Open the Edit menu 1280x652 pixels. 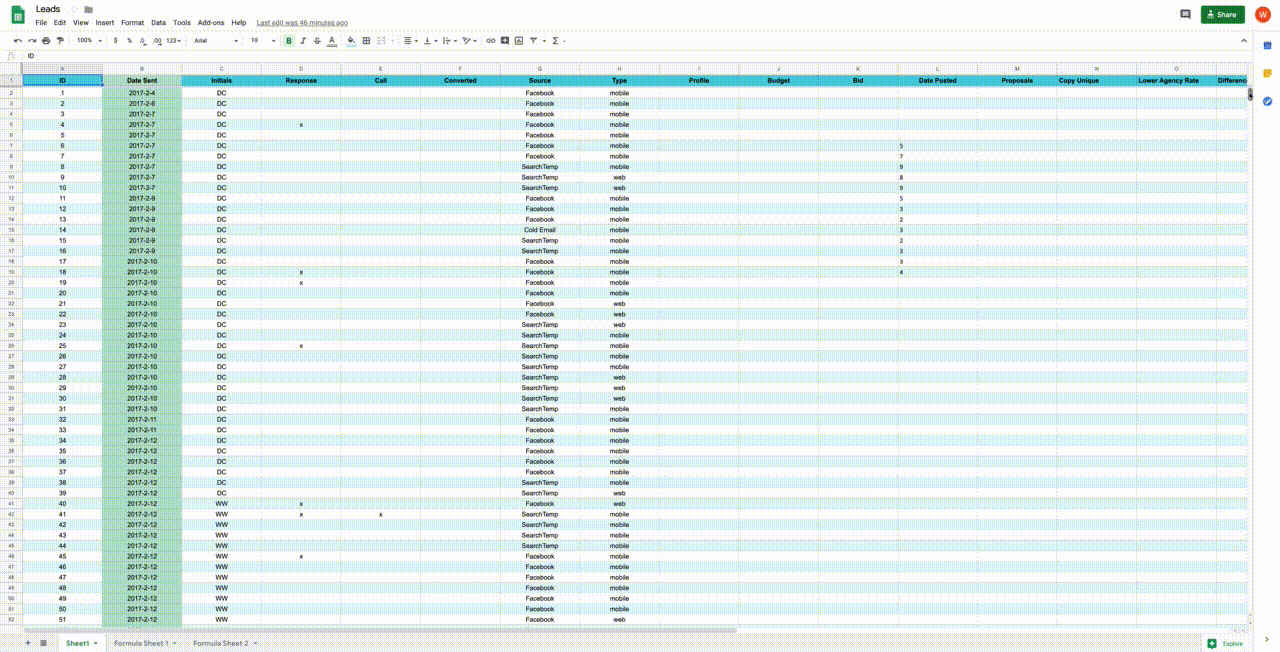(x=60, y=22)
